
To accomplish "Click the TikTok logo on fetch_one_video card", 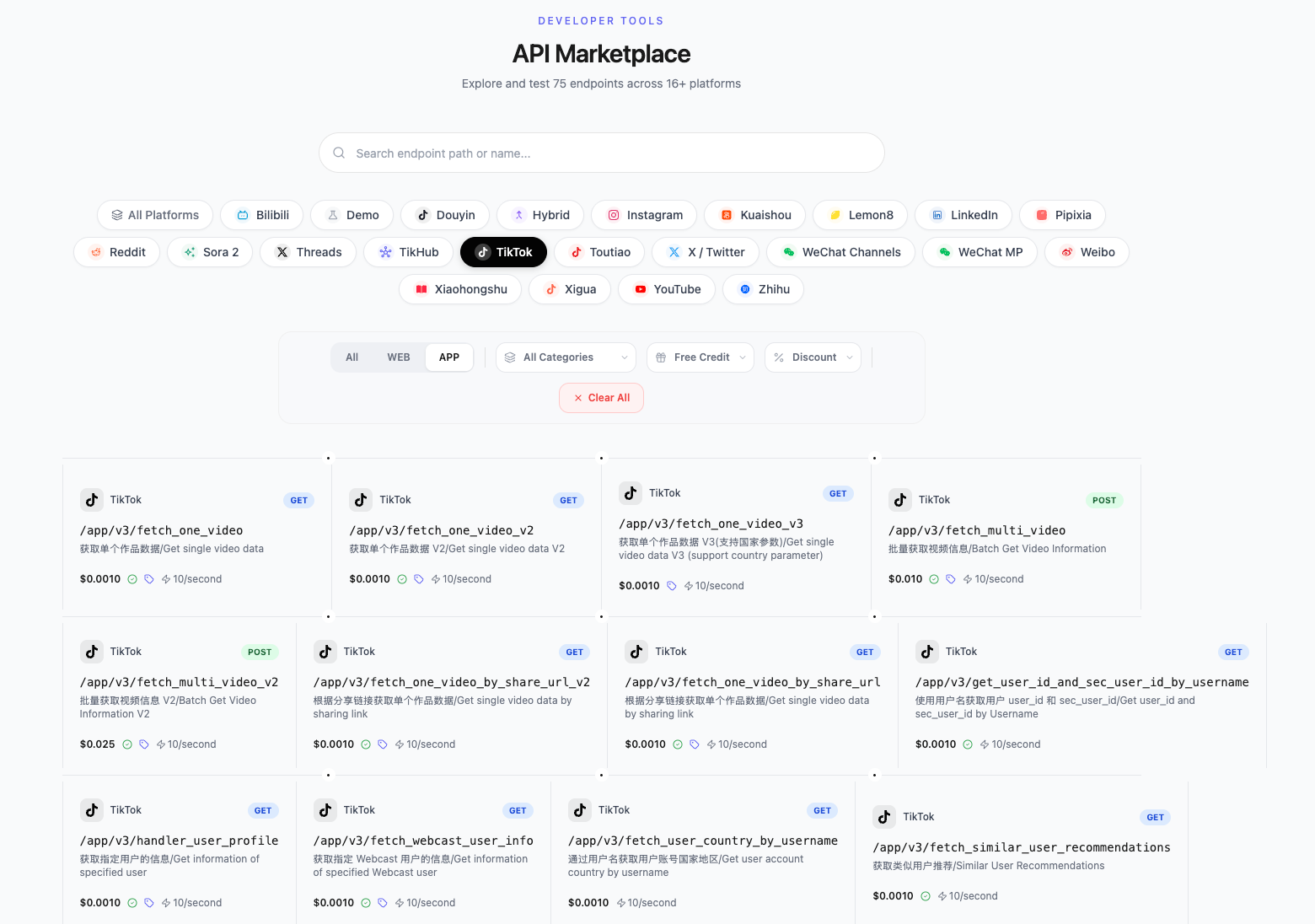I will tap(92, 499).
